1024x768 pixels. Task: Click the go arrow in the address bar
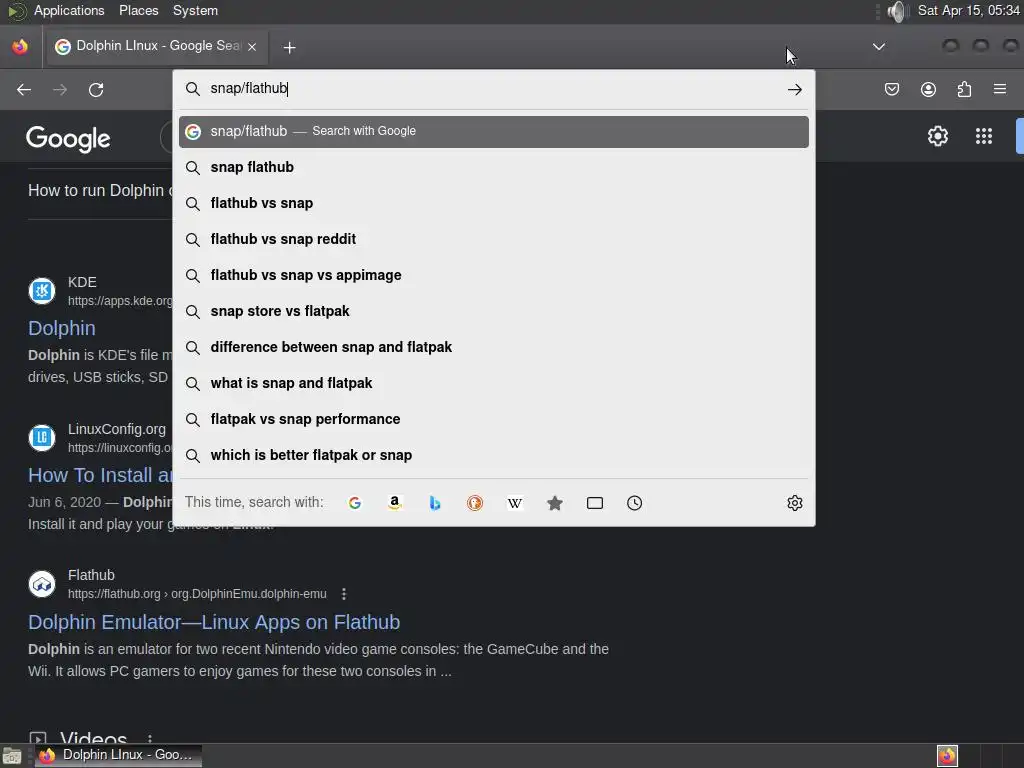[x=794, y=89]
